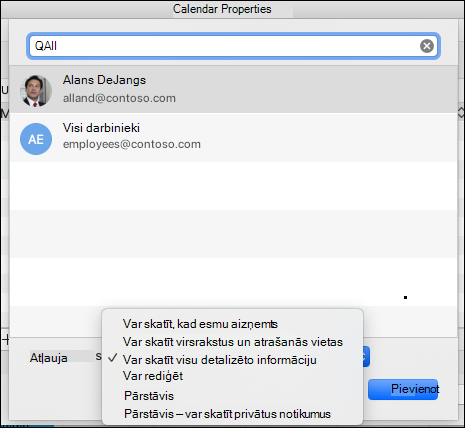The image size is (465, 428).
Task: Click the Atļauja label
Action: (49, 358)
